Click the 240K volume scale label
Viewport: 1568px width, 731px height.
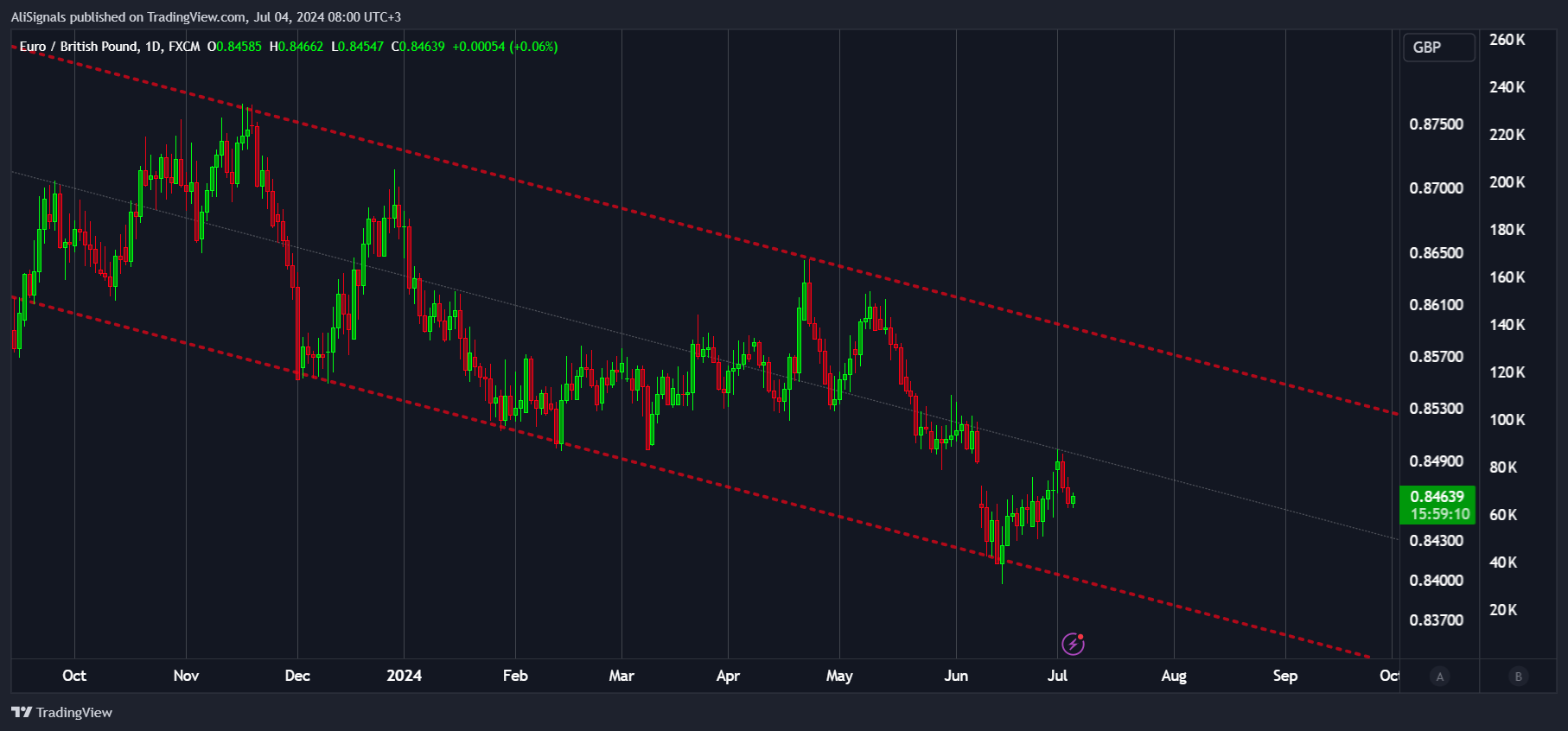pyautogui.click(x=1507, y=87)
